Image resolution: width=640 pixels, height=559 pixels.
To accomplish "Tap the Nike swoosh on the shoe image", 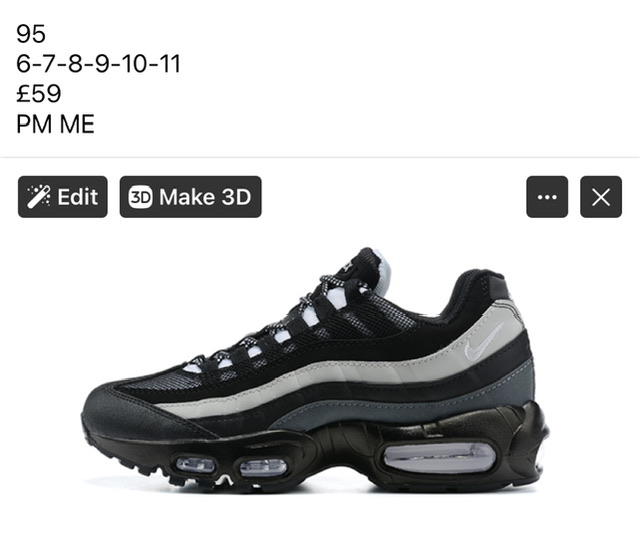I will pos(482,345).
